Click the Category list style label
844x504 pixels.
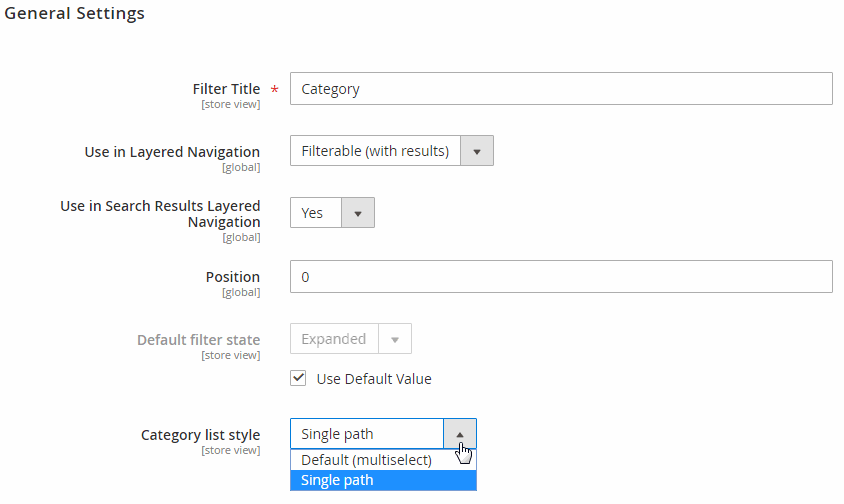pyautogui.click(x=200, y=435)
